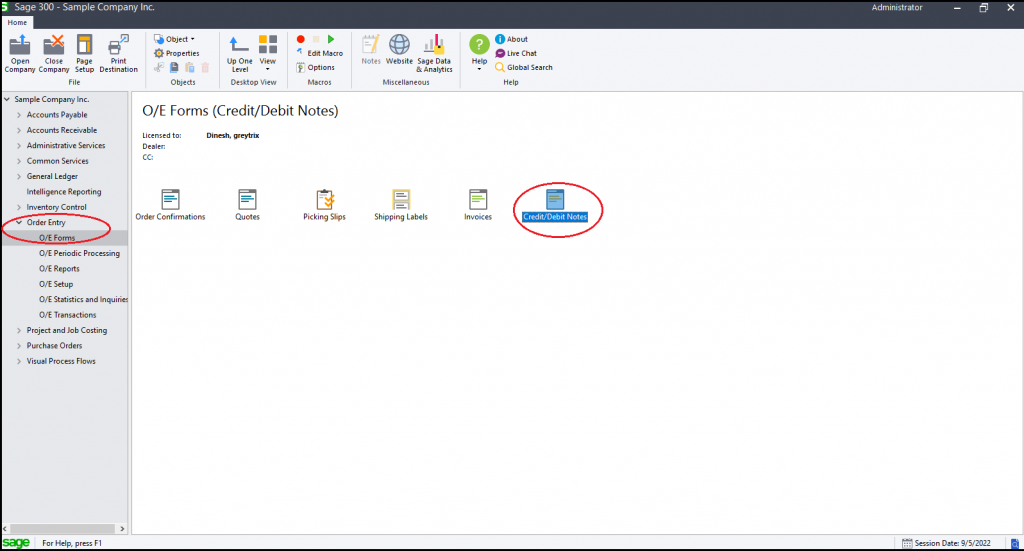
Task: Open Page Setup from ribbon
Action: point(84,45)
